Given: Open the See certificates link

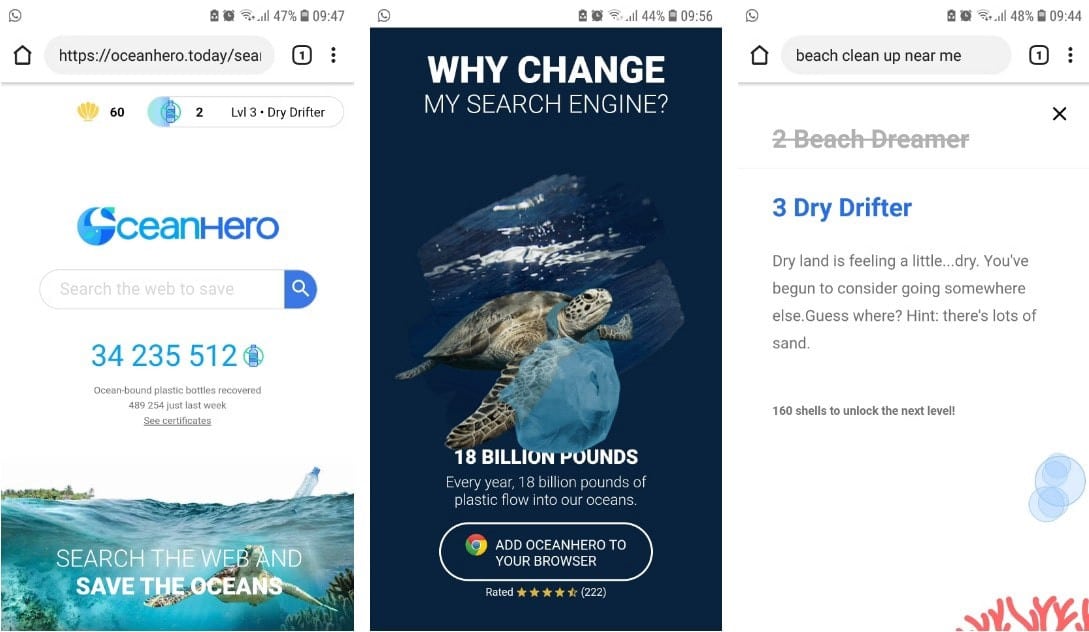Looking at the screenshot, I should click(x=177, y=421).
